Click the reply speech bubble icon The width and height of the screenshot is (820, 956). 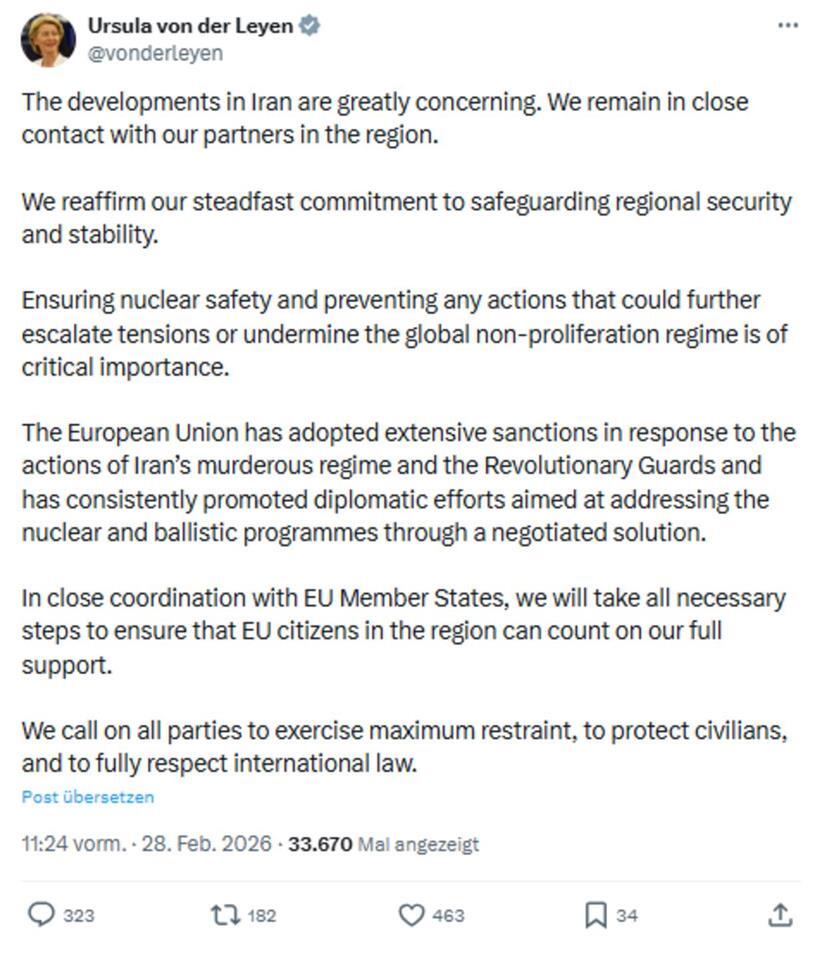[41, 914]
